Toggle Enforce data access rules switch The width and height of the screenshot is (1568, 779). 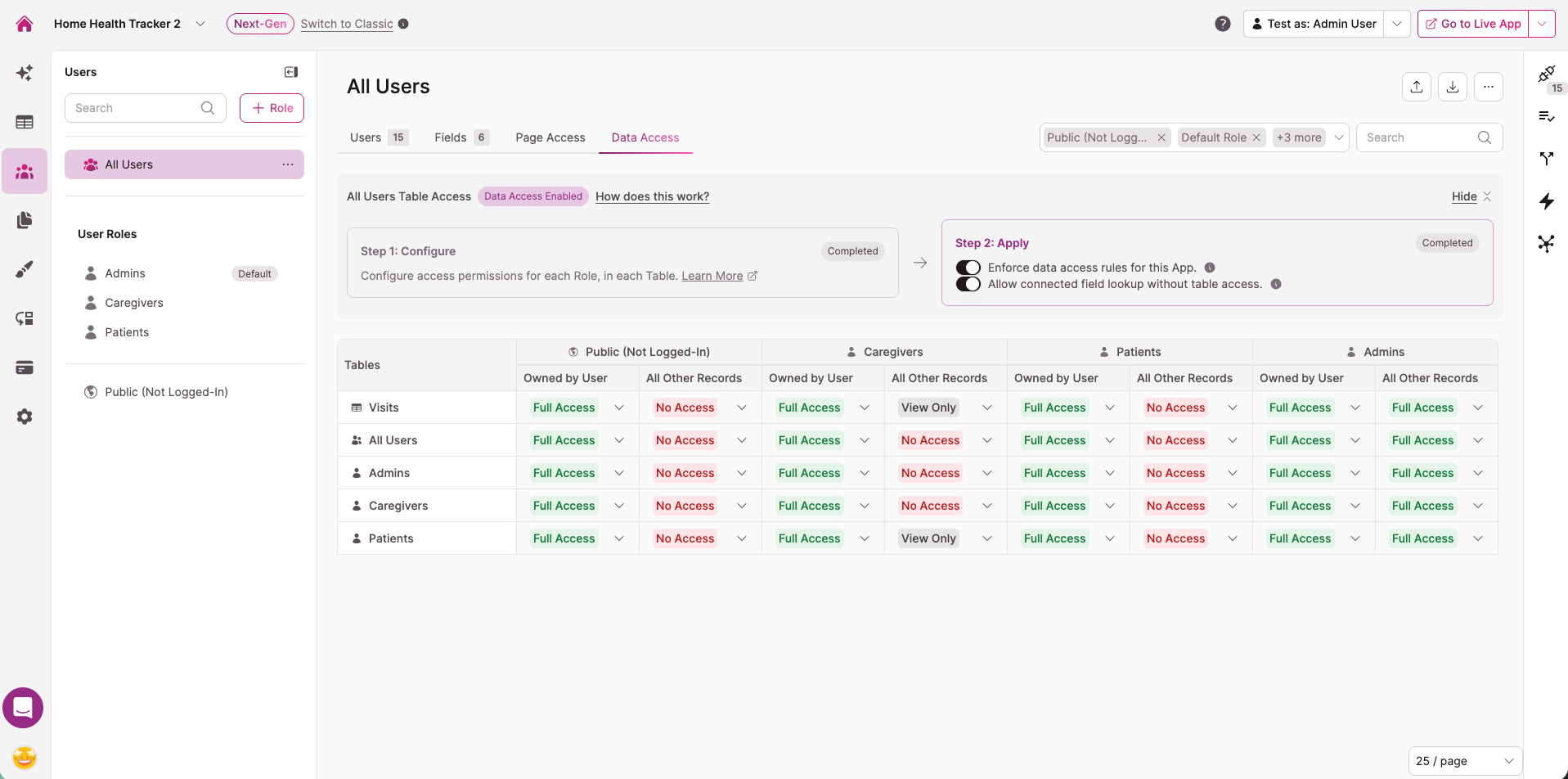968,268
